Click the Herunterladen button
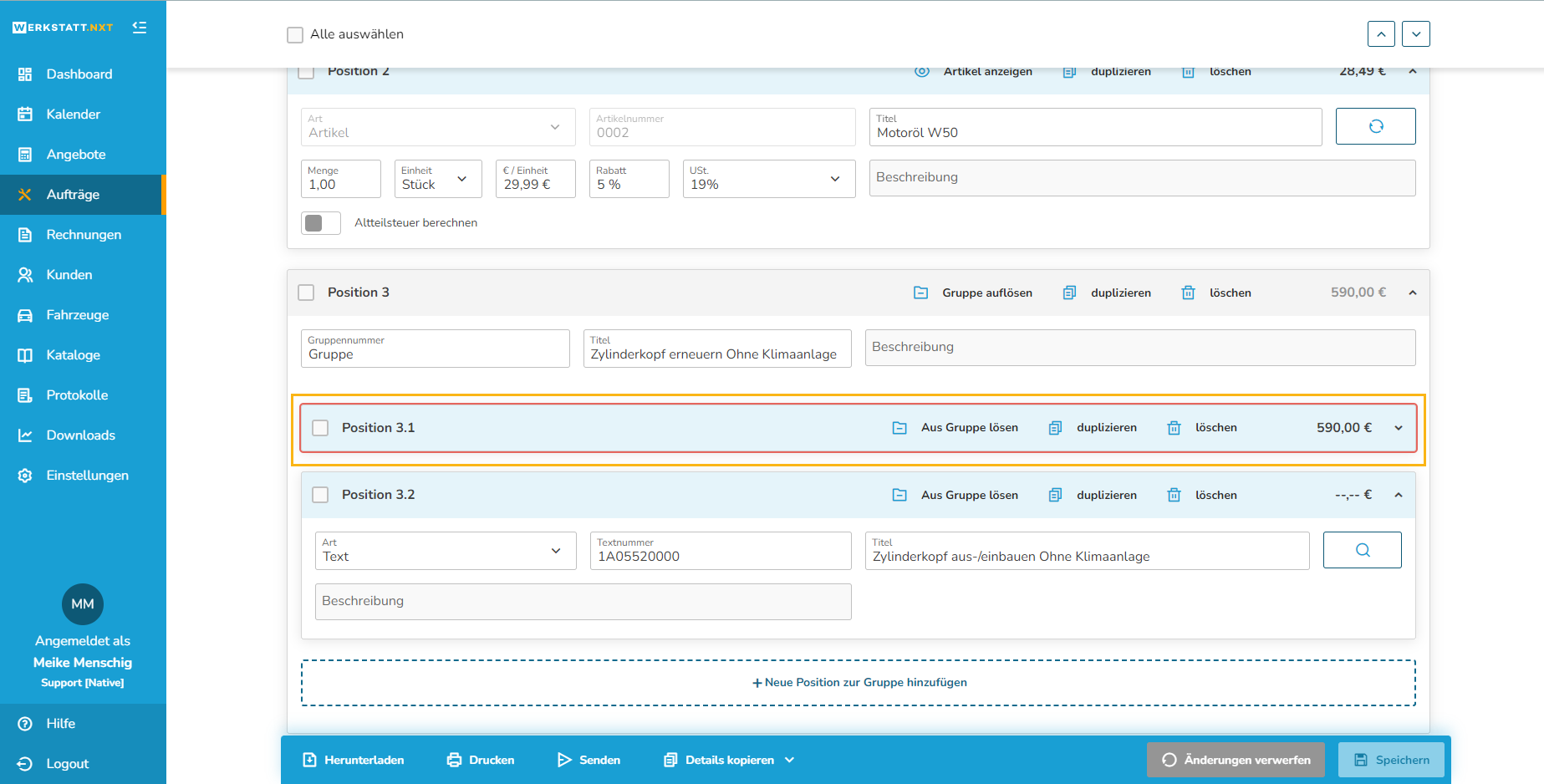Viewport: 1544px width, 784px height. (x=353, y=761)
